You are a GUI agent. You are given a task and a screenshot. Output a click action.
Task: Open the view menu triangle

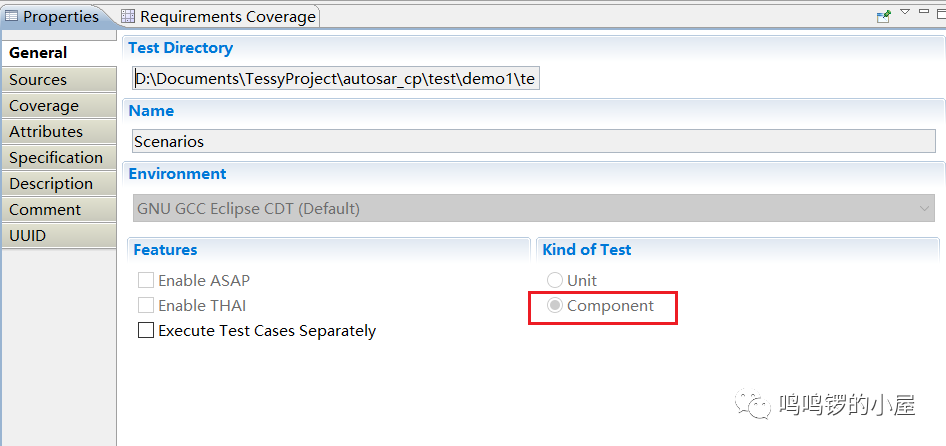[x=905, y=12]
